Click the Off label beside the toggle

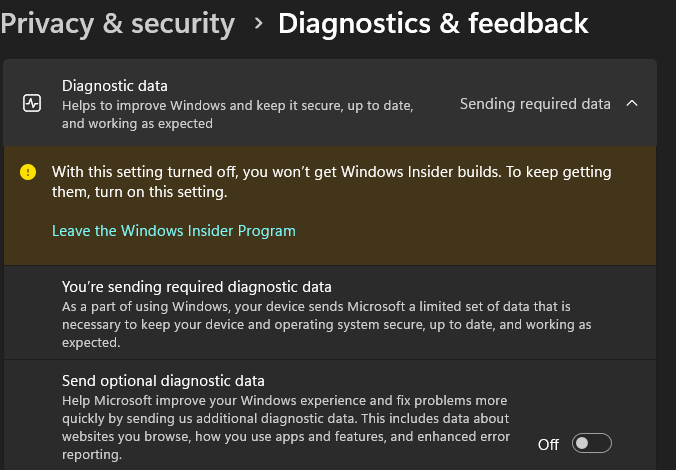pos(548,444)
